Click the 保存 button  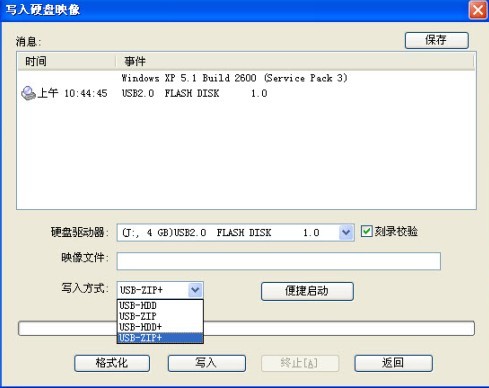(x=437, y=40)
